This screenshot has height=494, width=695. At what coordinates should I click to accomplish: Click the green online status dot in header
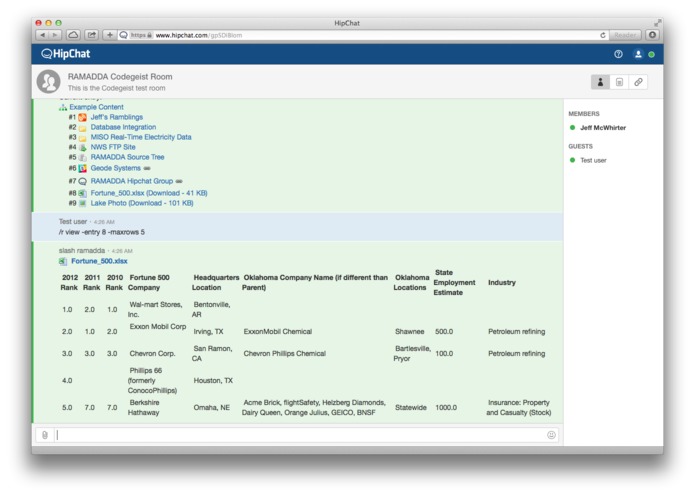(652, 54)
